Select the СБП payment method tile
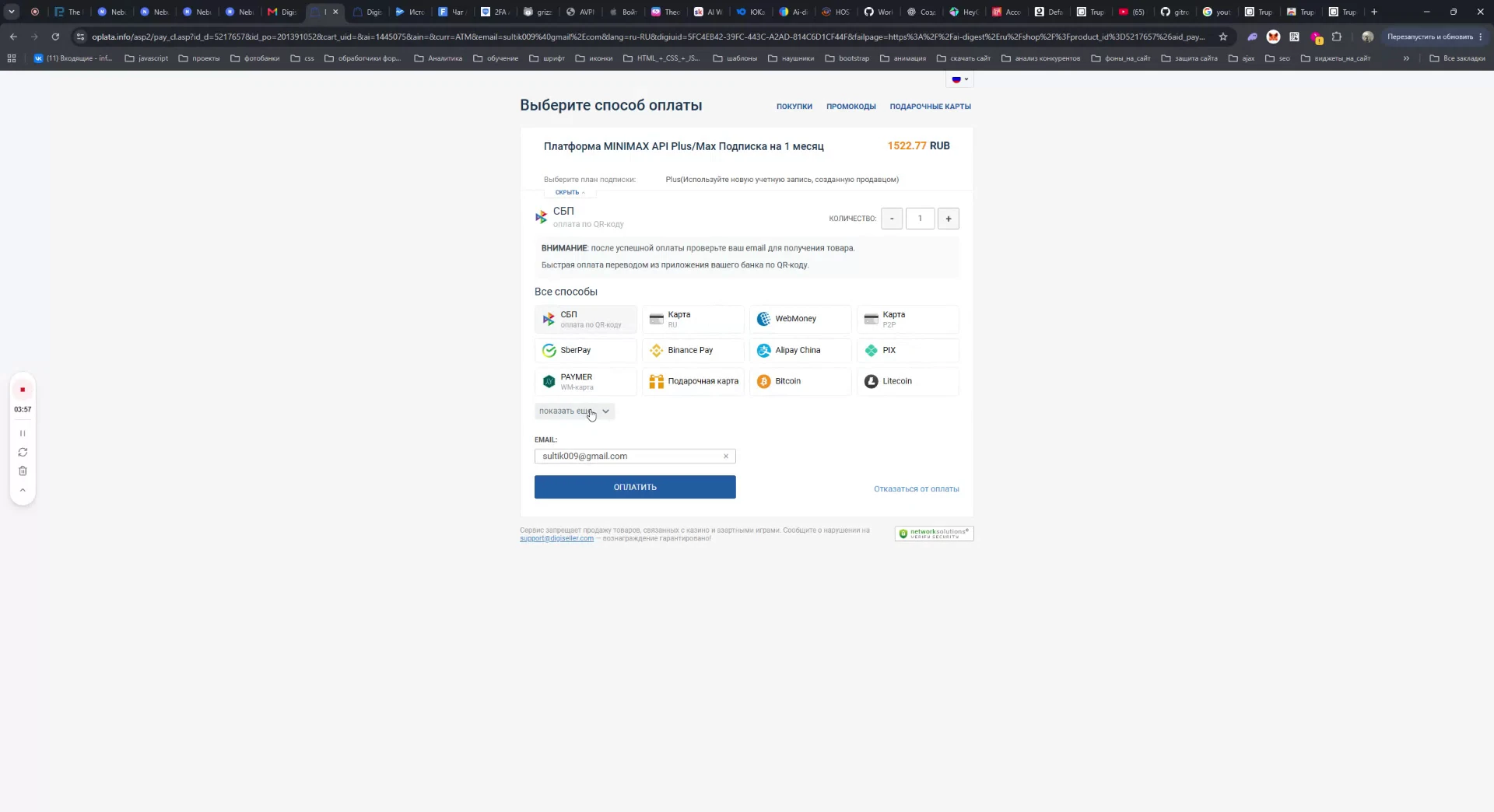 click(x=586, y=319)
